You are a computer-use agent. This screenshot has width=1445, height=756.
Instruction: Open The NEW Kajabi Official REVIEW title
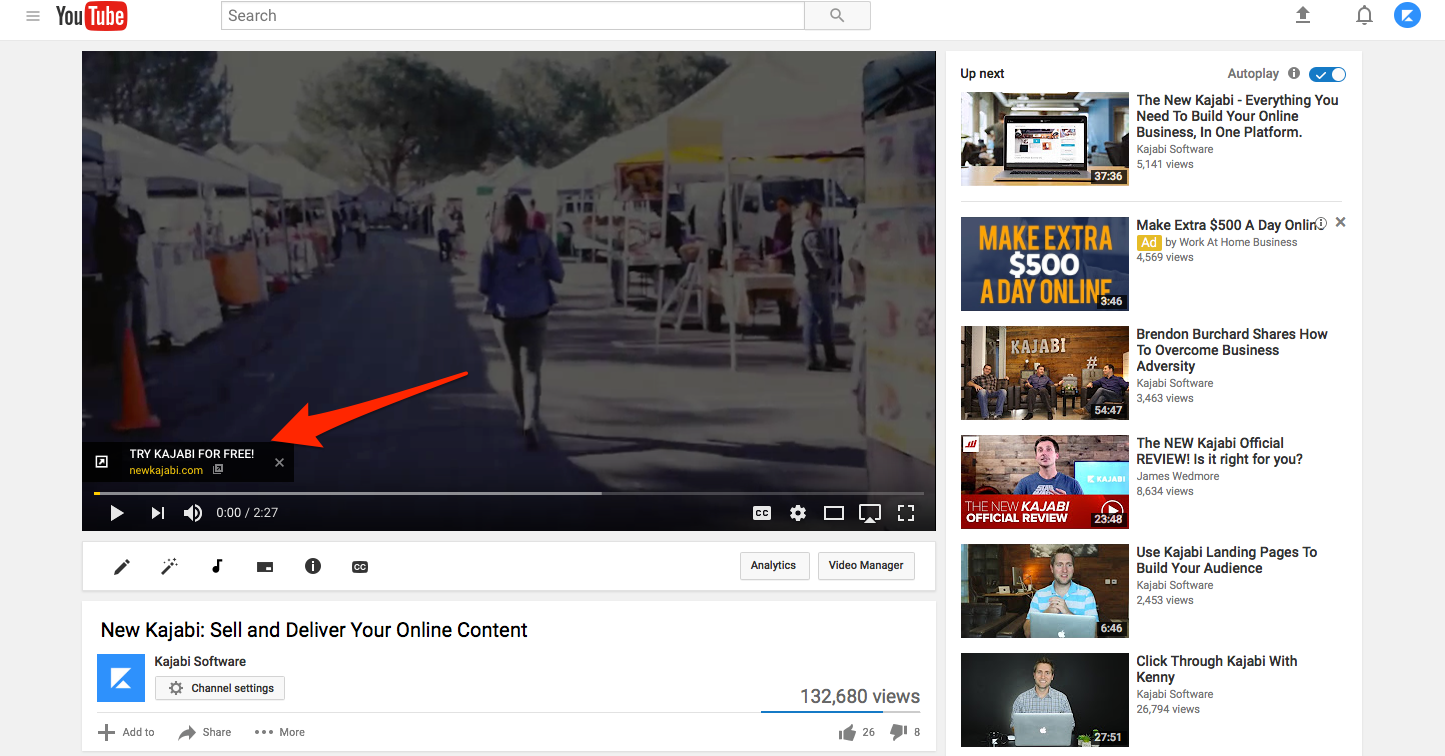[1219, 451]
